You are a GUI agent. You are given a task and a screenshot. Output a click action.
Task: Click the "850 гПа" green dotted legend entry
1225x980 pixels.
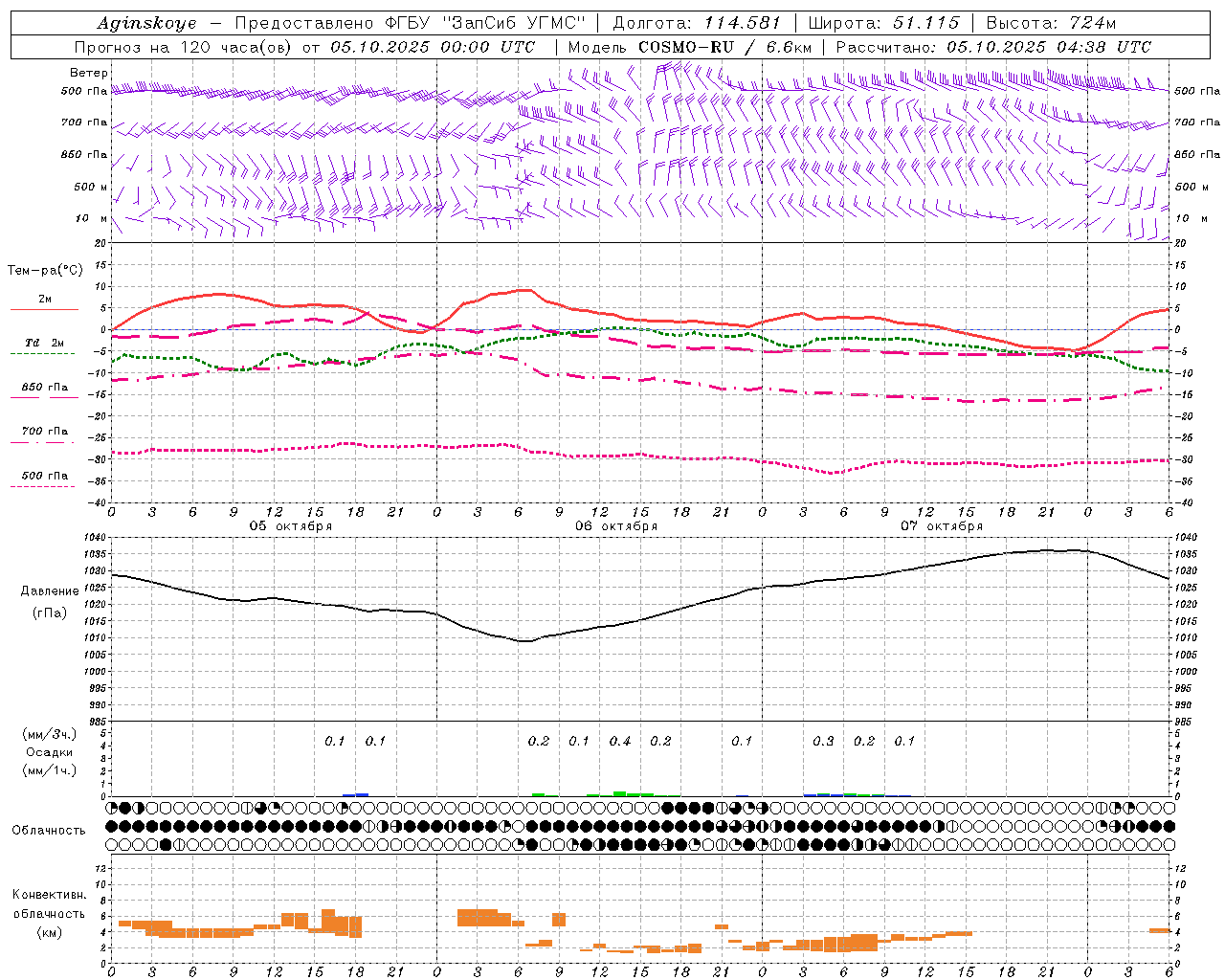(x=45, y=388)
